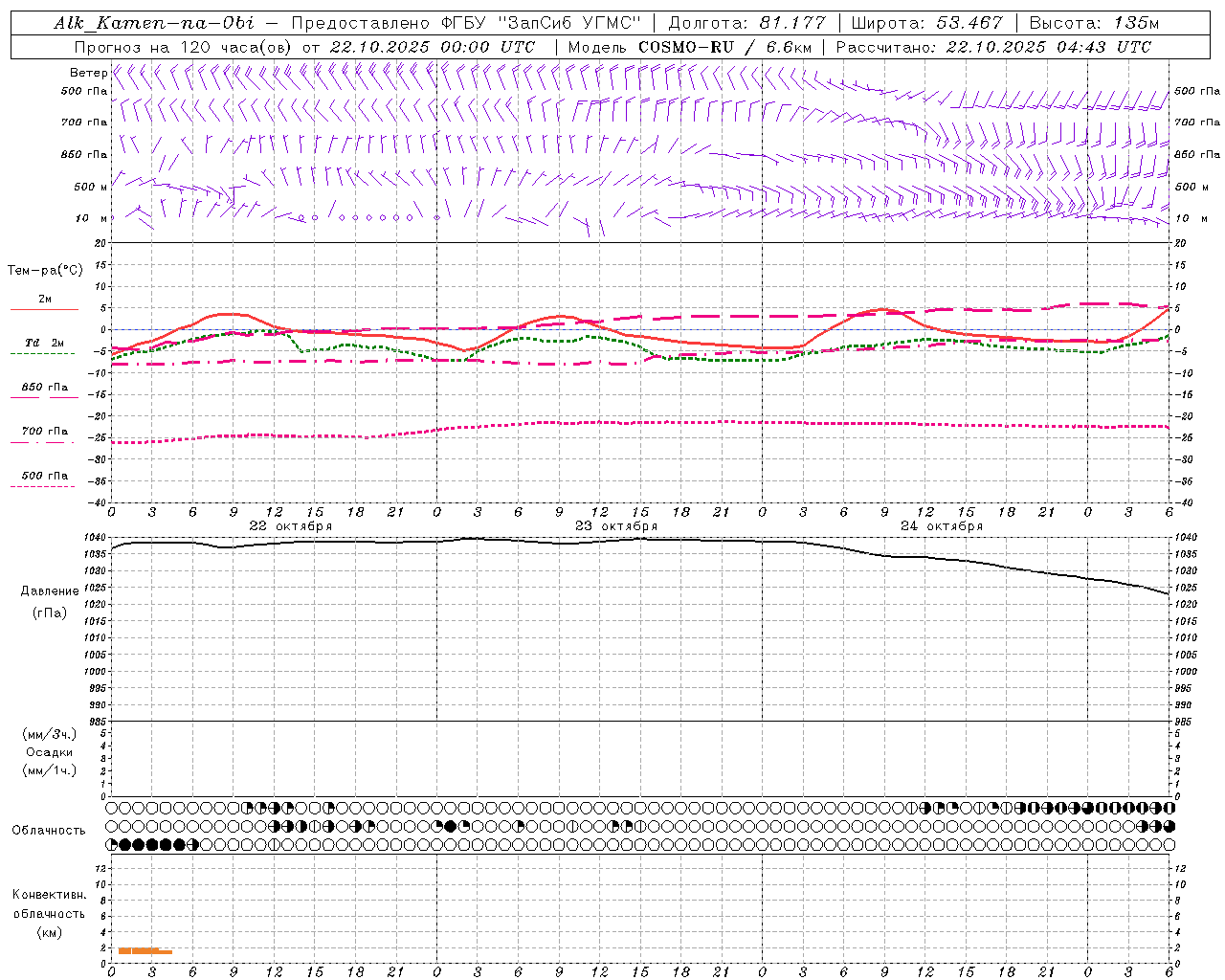This screenshot has width=1225, height=980.
Task: Click the Td 2м legend entry
Action: pyautogui.click(x=44, y=343)
